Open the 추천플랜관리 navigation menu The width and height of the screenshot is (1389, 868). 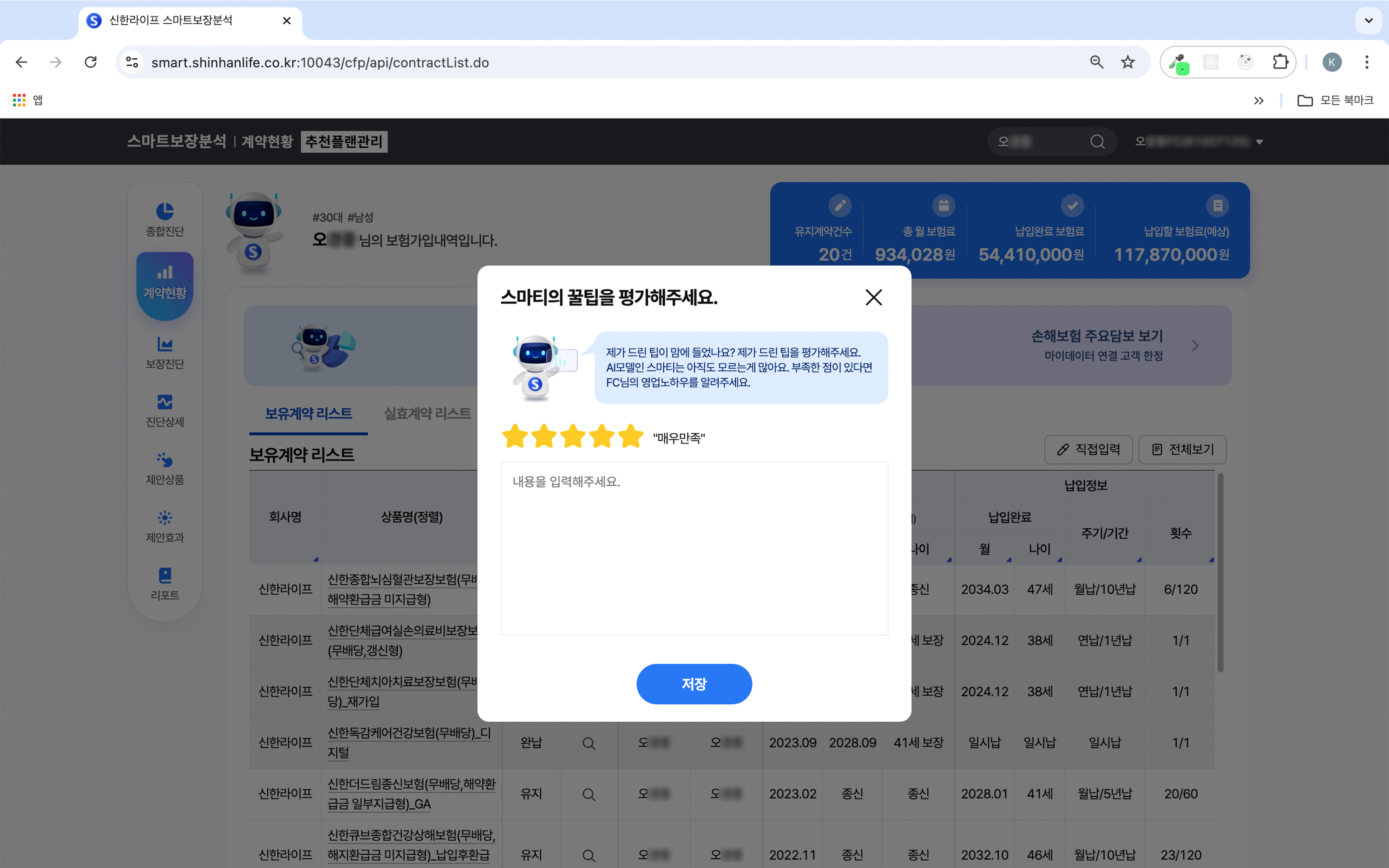coord(344,141)
